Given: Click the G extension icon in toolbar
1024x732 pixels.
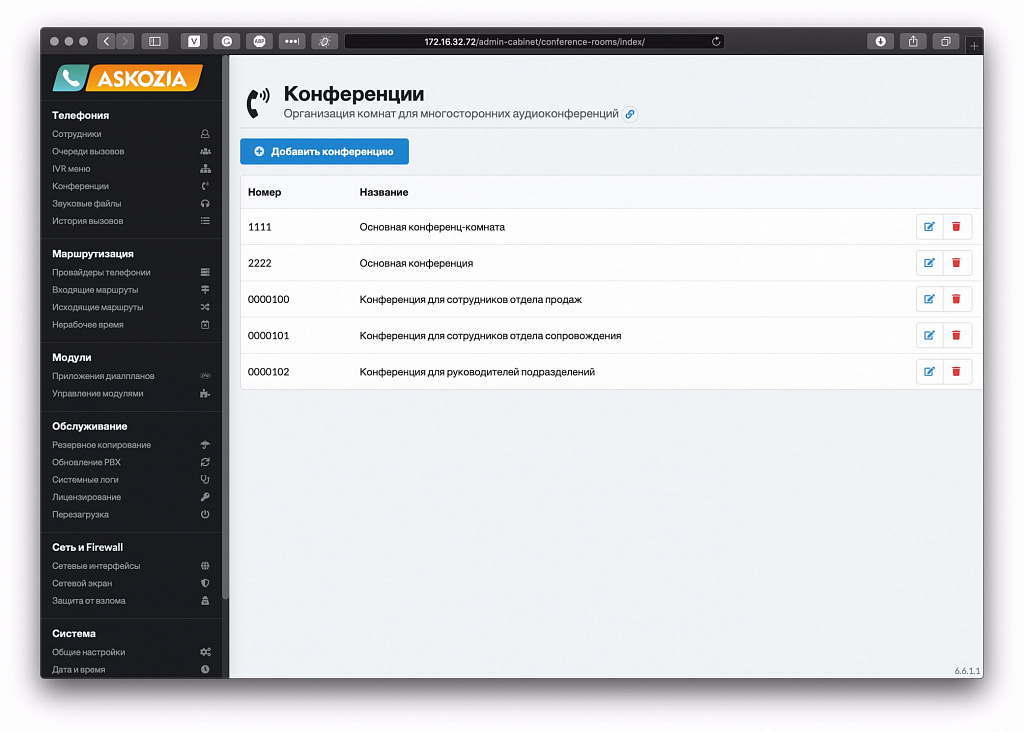Looking at the screenshot, I should pyautogui.click(x=227, y=41).
